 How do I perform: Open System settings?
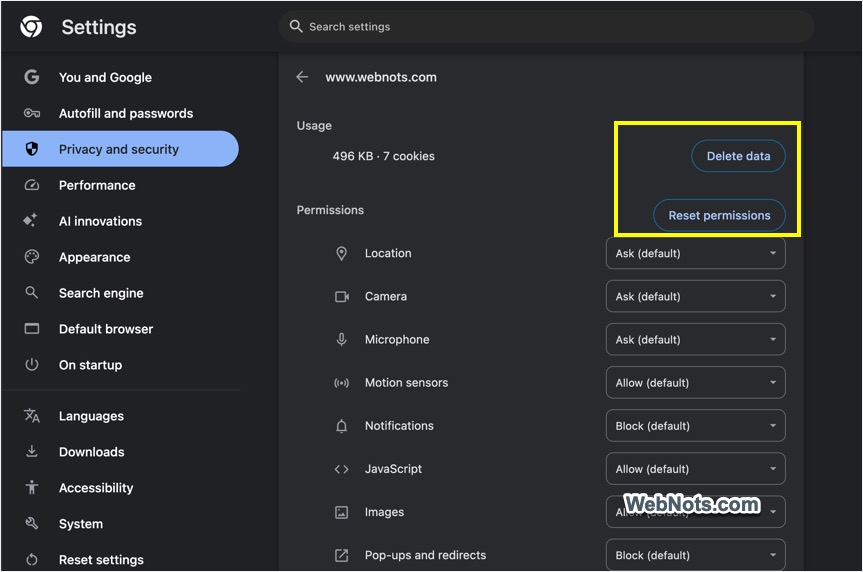tap(120, 524)
